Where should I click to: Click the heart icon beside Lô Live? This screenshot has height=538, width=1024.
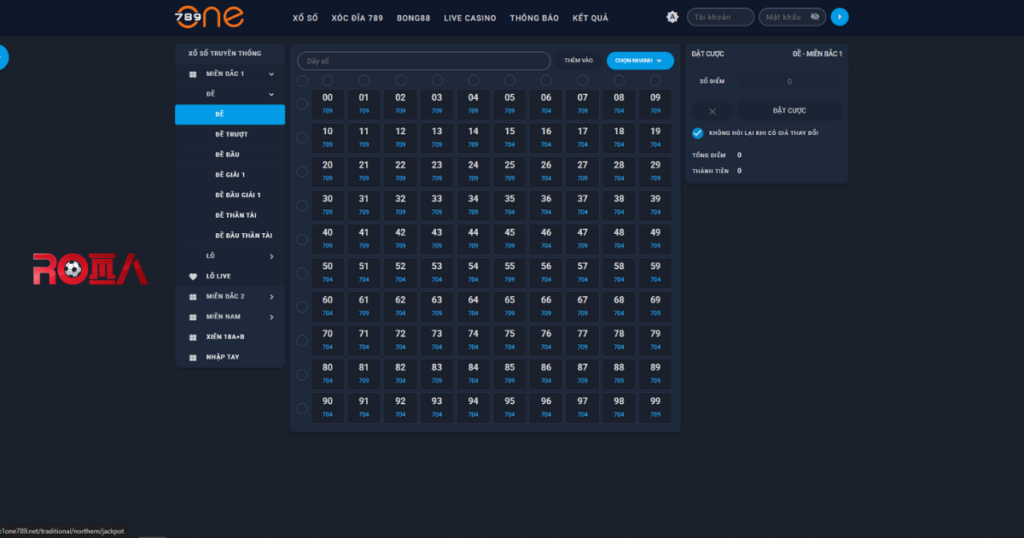[193, 276]
